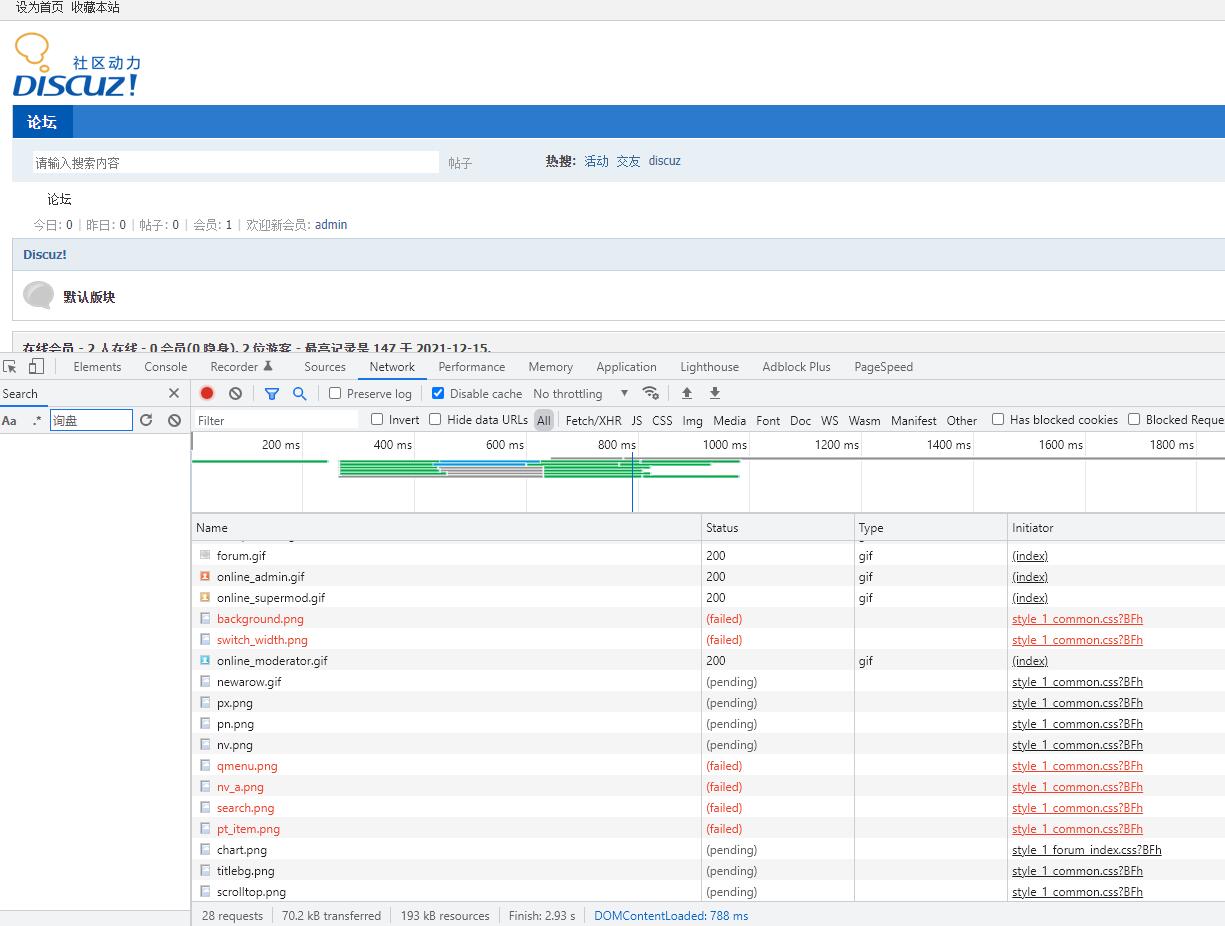The height and width of the screenshot is (926, 1225).
Task: Select the Fetch/XHR request type filter
Action: coord(593,420)
